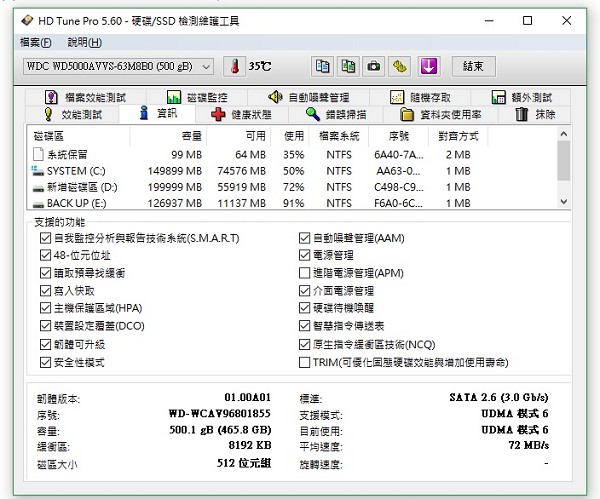Open the 檔案(F) menu
The width and height of the screenshot is (600, 499).
(35, 42)
